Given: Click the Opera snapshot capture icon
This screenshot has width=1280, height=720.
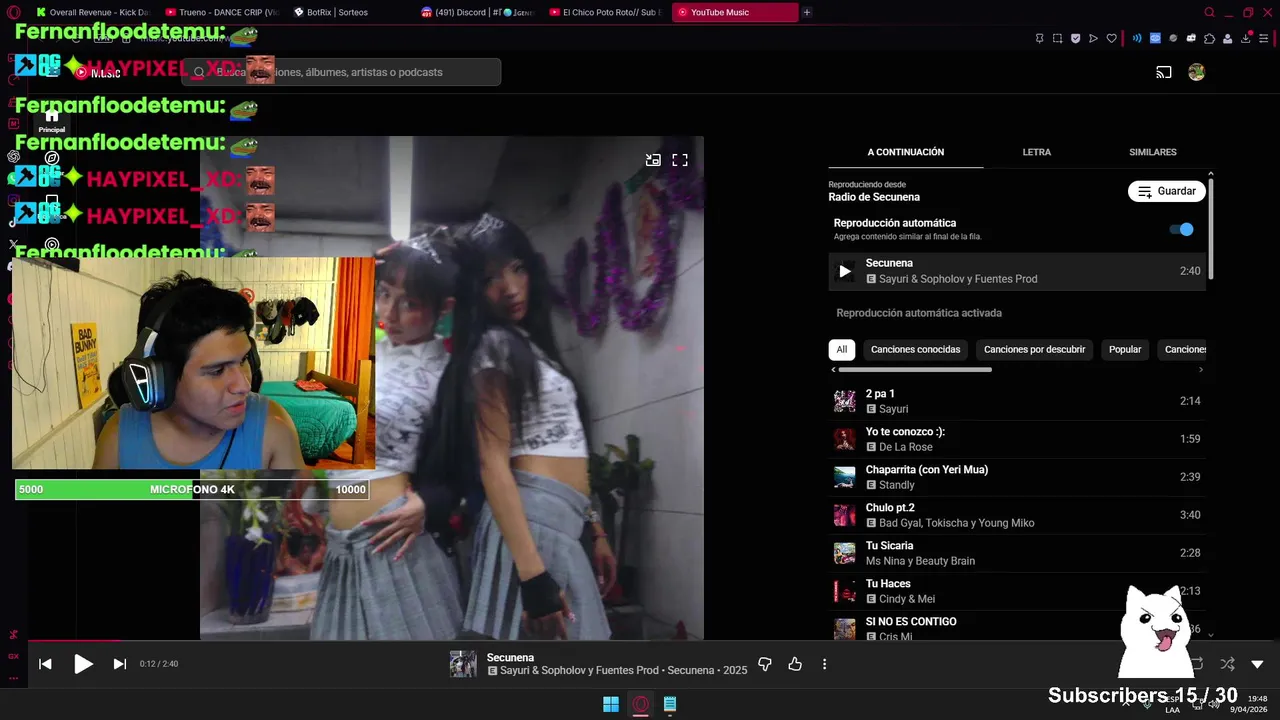Looking at the screenshot, I should tap(1057, 38).
